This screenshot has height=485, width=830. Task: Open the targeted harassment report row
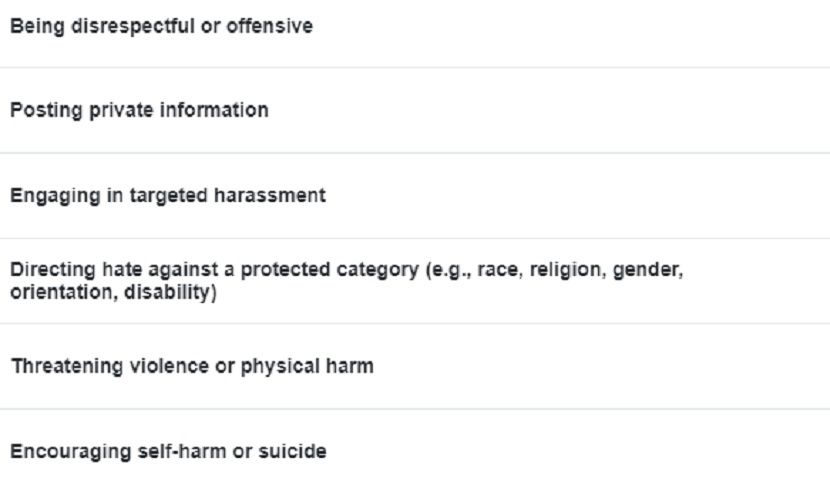click(415, 196)
